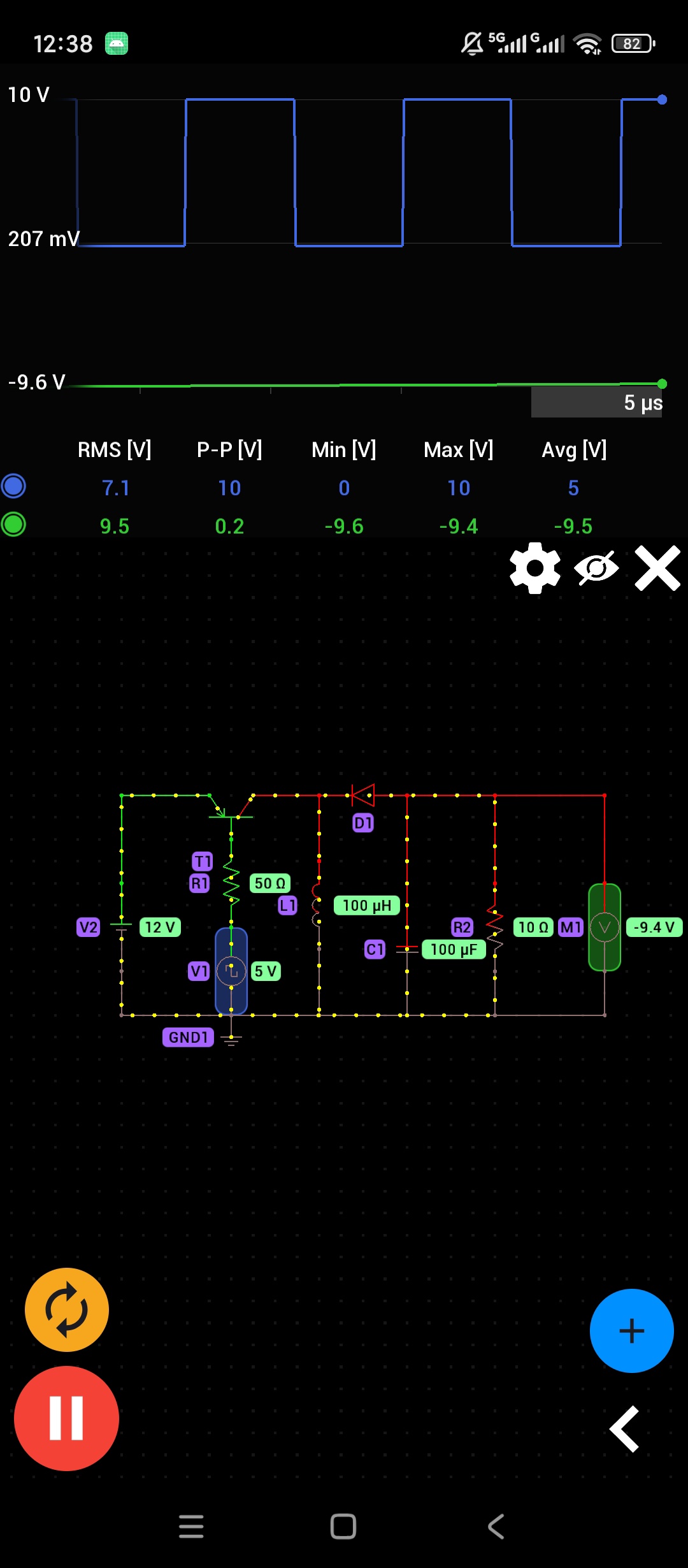Tap the GND1 label

188,1038
